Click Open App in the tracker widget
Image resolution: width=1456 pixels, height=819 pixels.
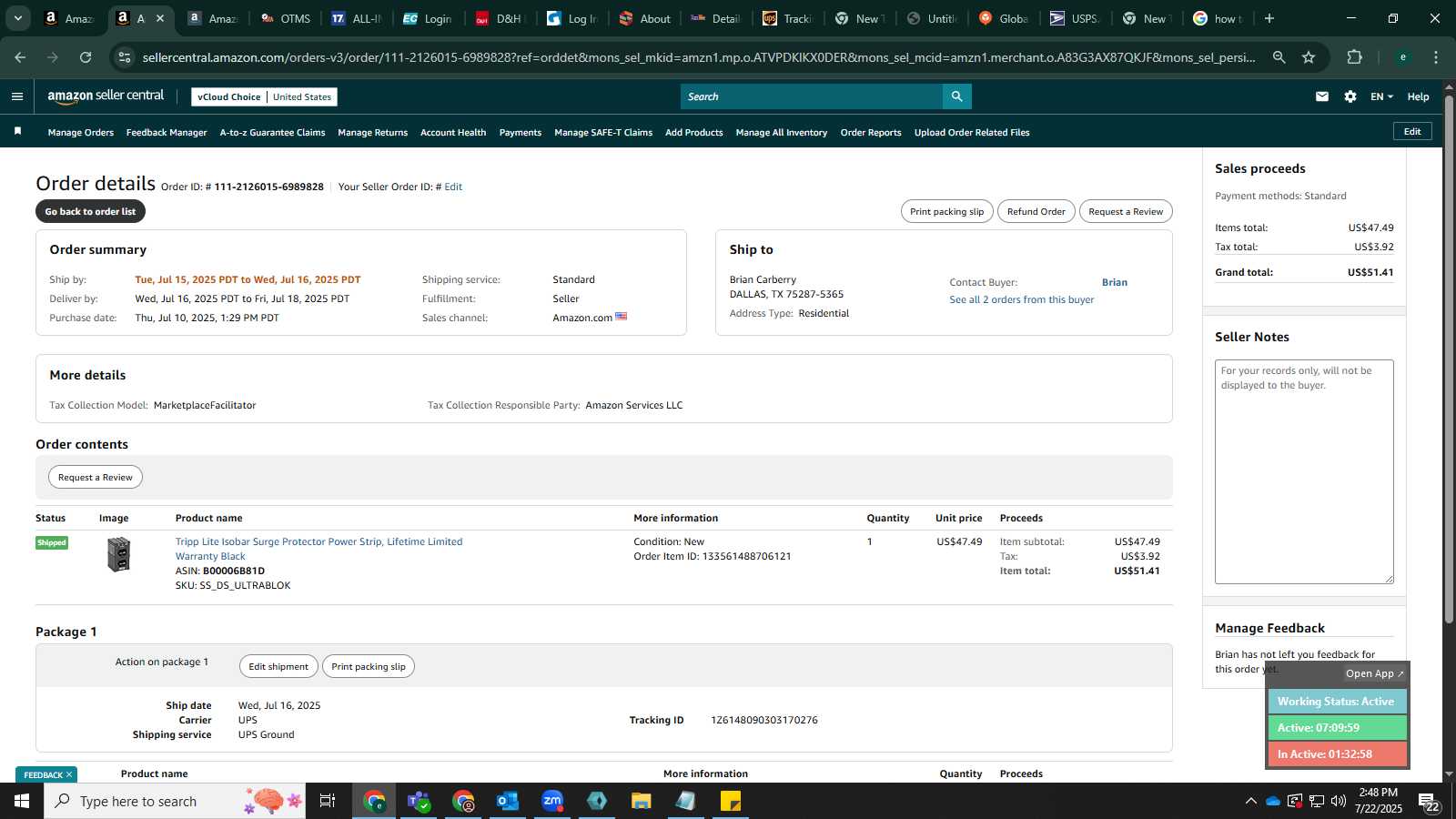tap(1374, 673)
